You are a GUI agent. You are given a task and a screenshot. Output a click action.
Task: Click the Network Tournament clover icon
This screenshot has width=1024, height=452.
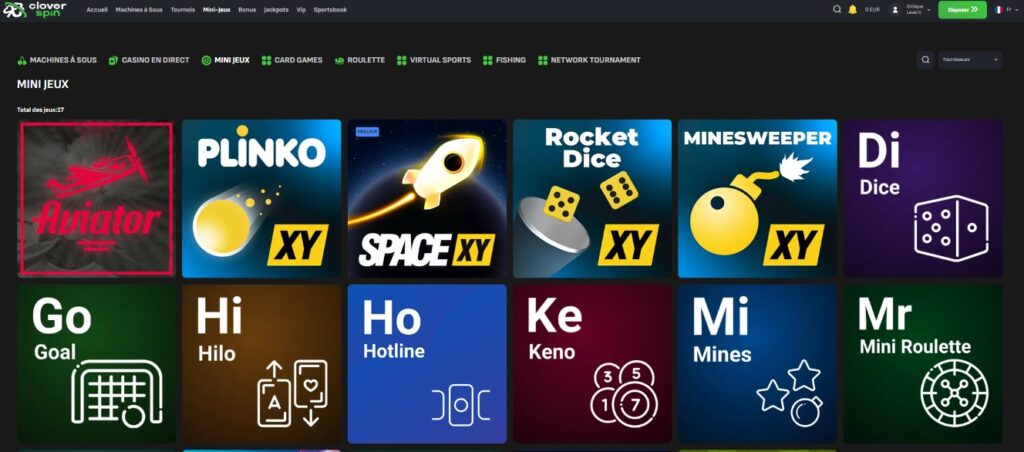point(543,60)
